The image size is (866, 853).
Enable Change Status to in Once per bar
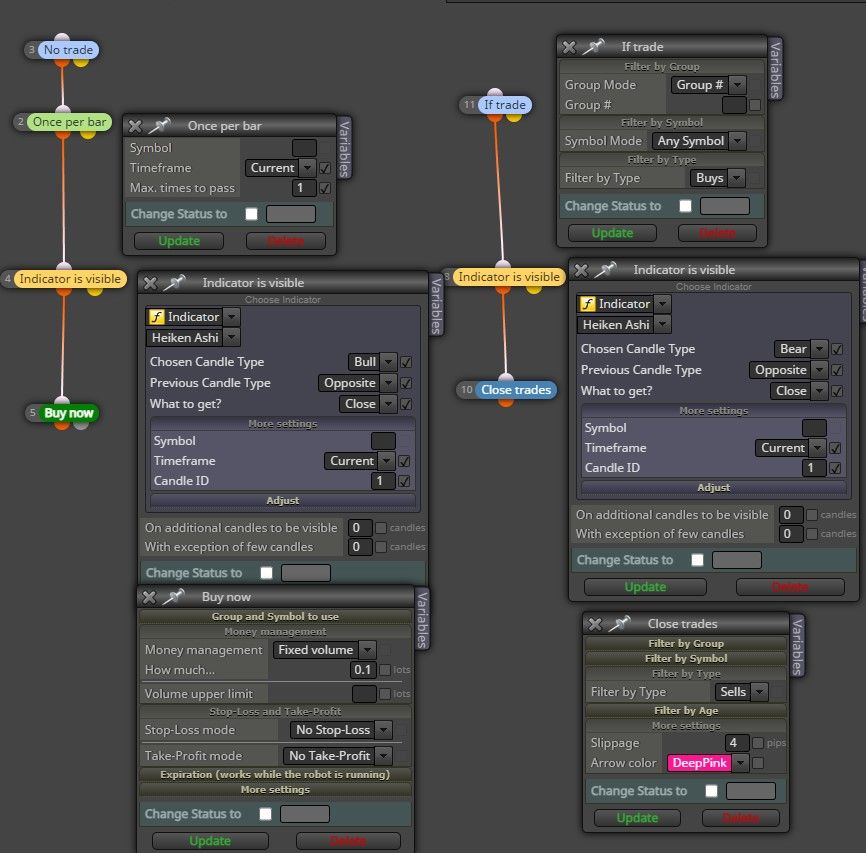tap(251, 214)
